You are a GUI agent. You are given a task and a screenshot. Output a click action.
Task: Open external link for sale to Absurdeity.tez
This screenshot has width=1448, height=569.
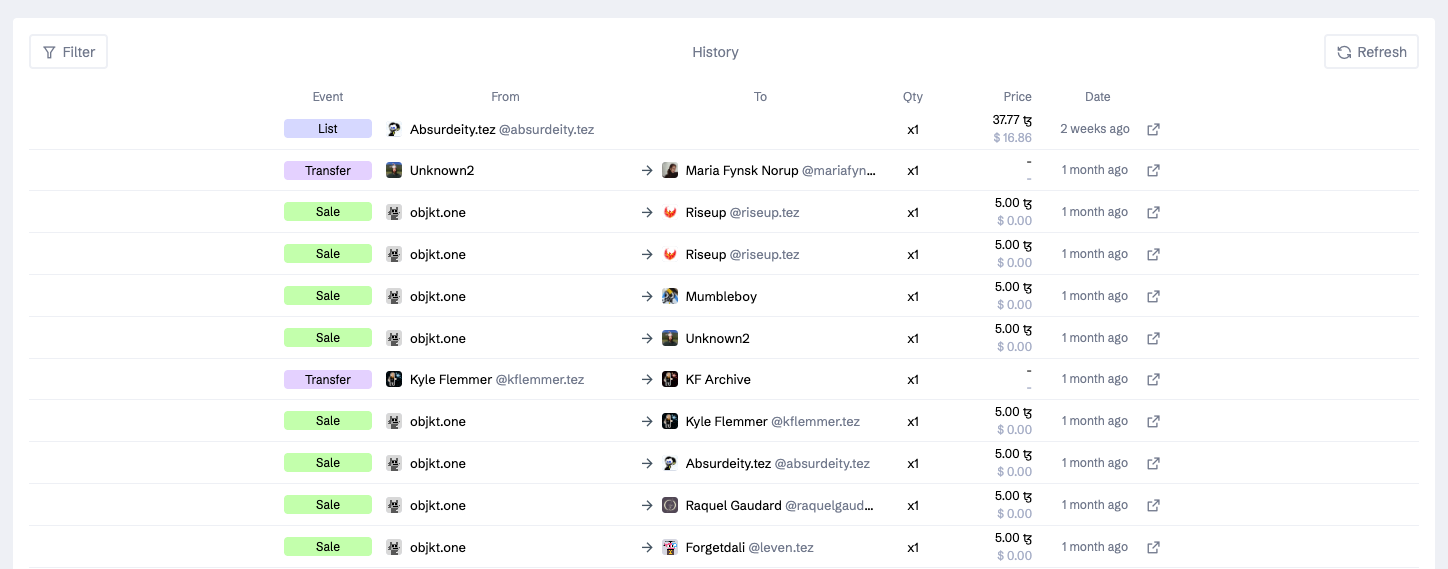(1153, 463)
